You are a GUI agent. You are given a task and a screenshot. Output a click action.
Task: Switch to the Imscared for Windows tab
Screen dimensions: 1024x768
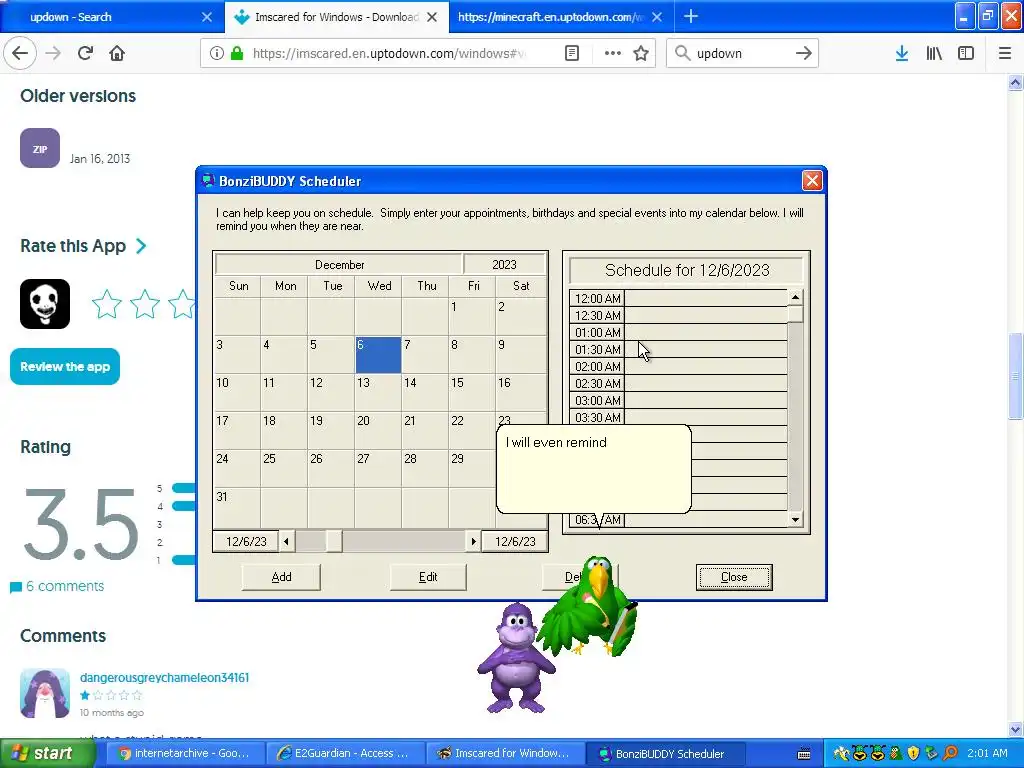click(x=336, y=17)
